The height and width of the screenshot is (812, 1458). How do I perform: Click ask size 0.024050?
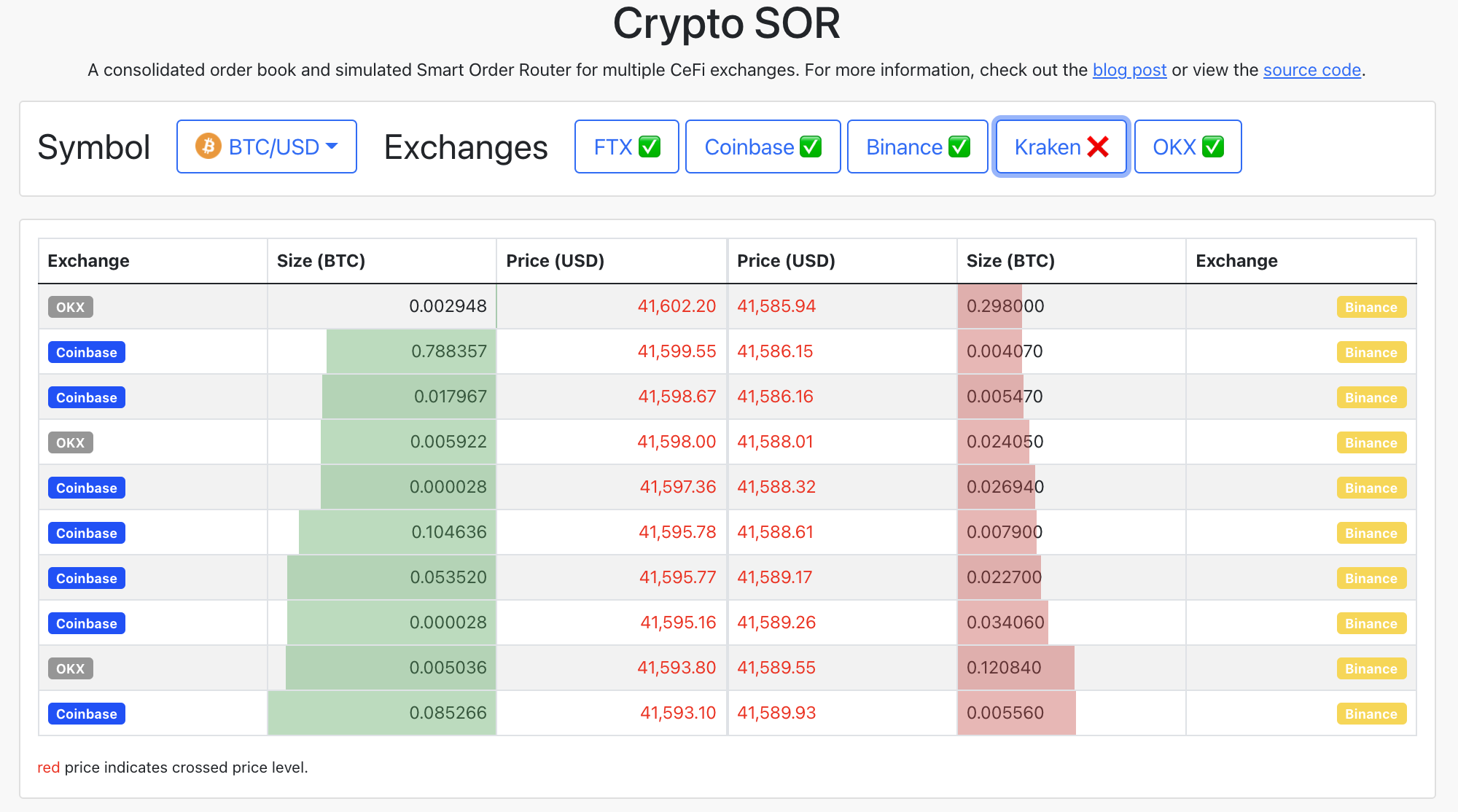coord(1005,442)
